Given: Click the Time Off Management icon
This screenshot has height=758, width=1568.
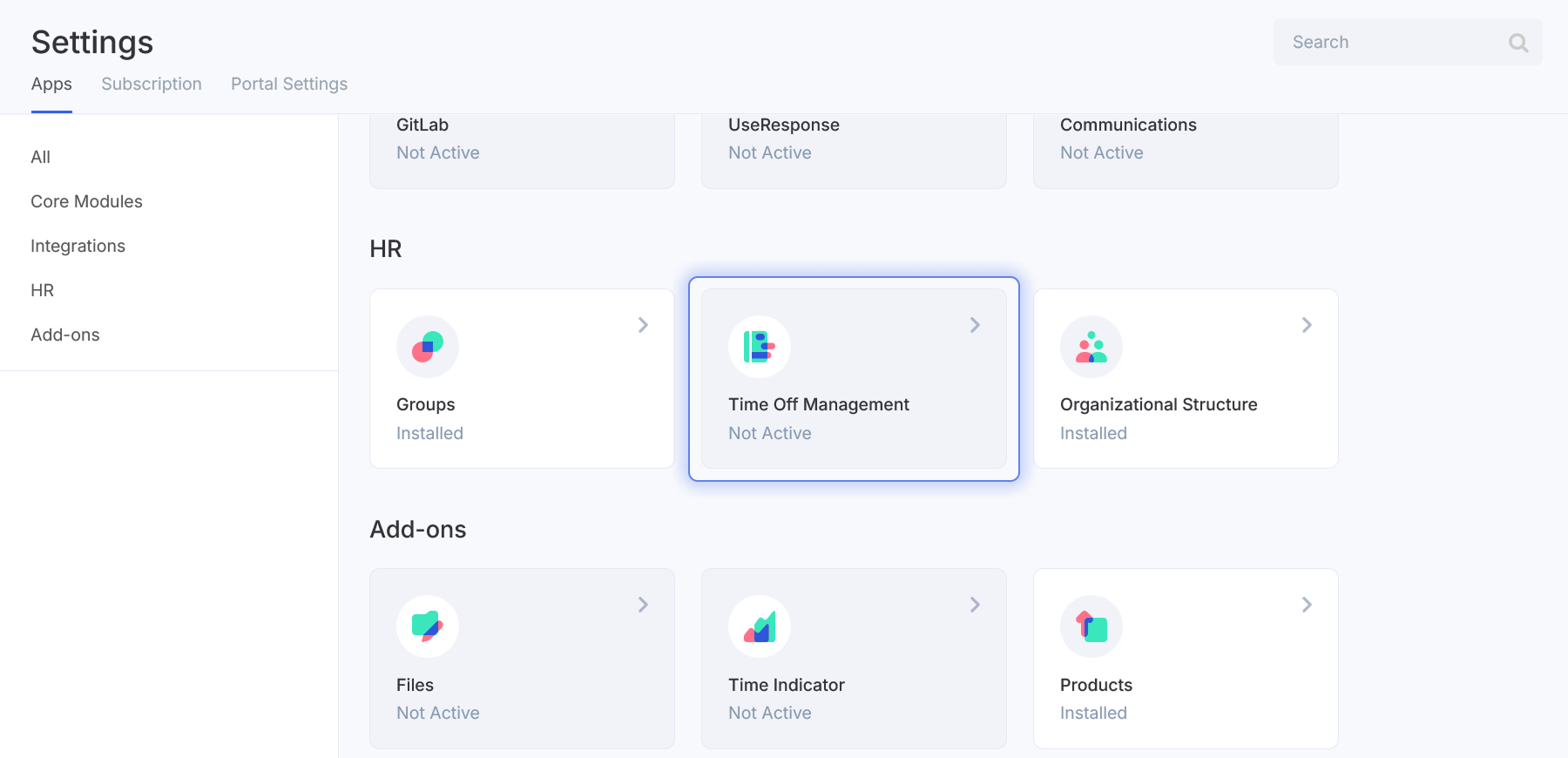Looking at the screenshot, I should click(x=759, y=347).
